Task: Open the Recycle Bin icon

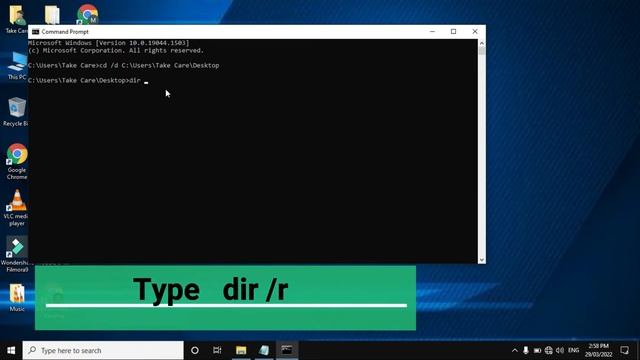Action: (16, 111)
